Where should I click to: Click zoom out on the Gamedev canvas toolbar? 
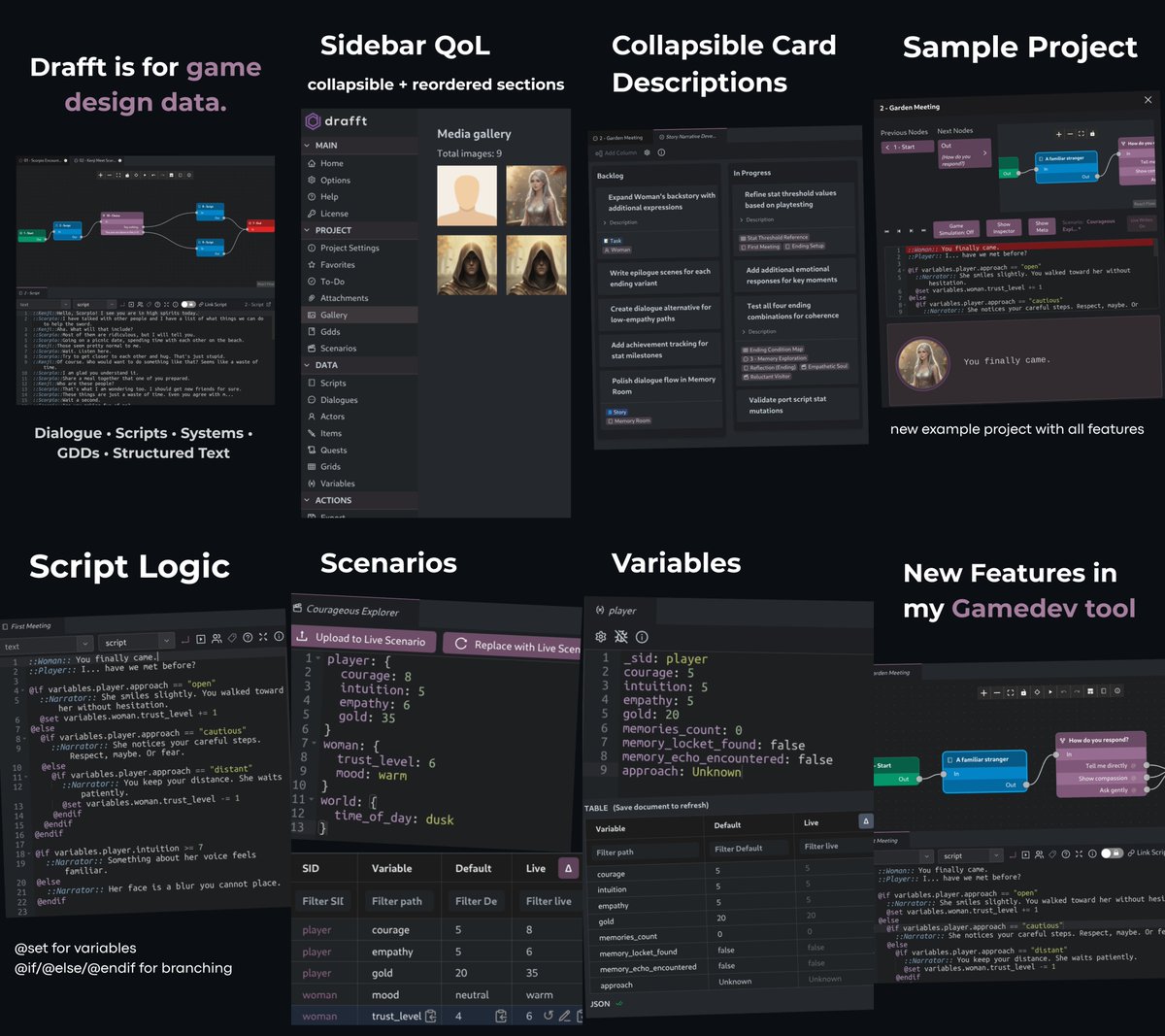tap(997, 693)
